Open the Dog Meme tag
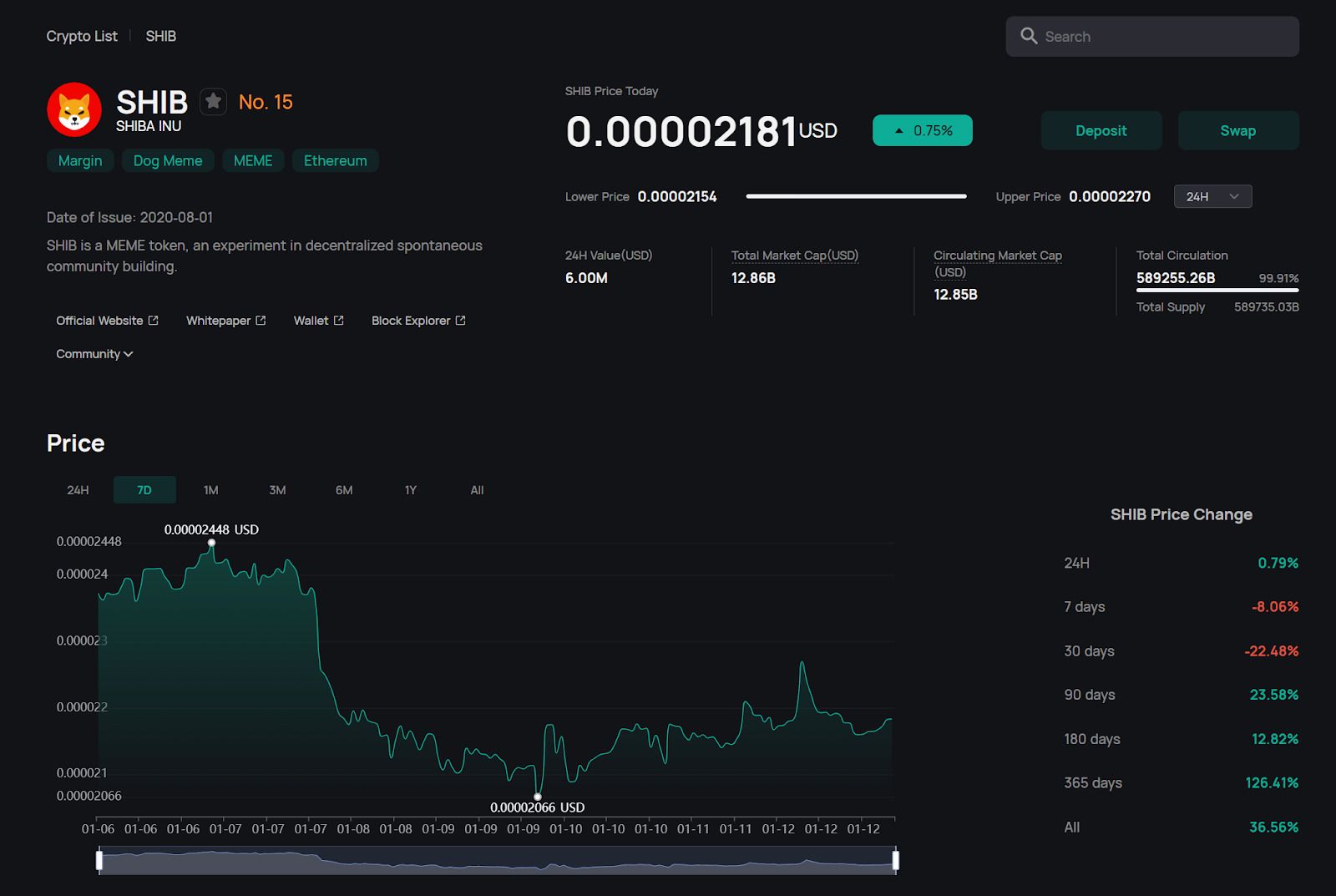This screenshot has width=1336, height=896. 168,160
